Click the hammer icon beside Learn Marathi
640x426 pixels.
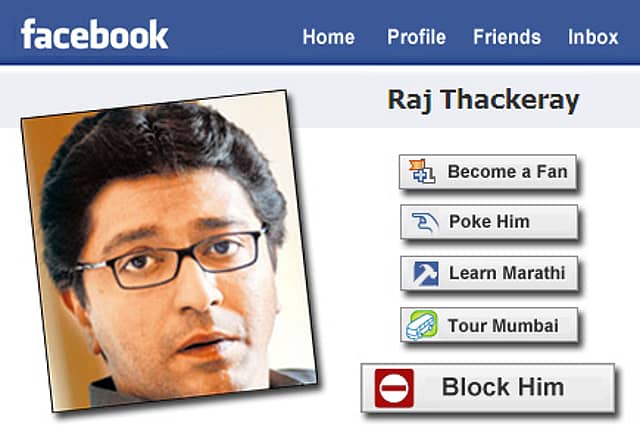[426, 273]
